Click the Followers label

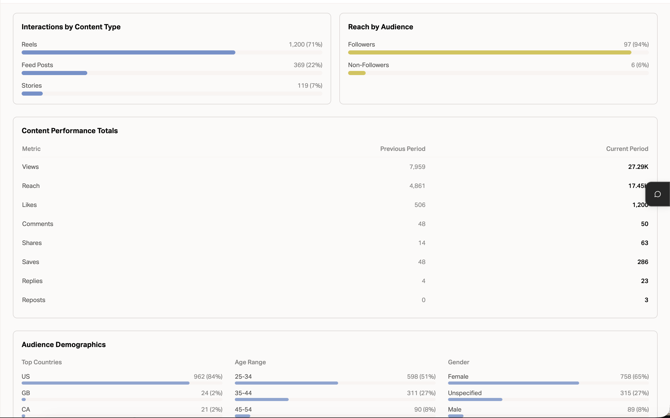tap(361, 44)
